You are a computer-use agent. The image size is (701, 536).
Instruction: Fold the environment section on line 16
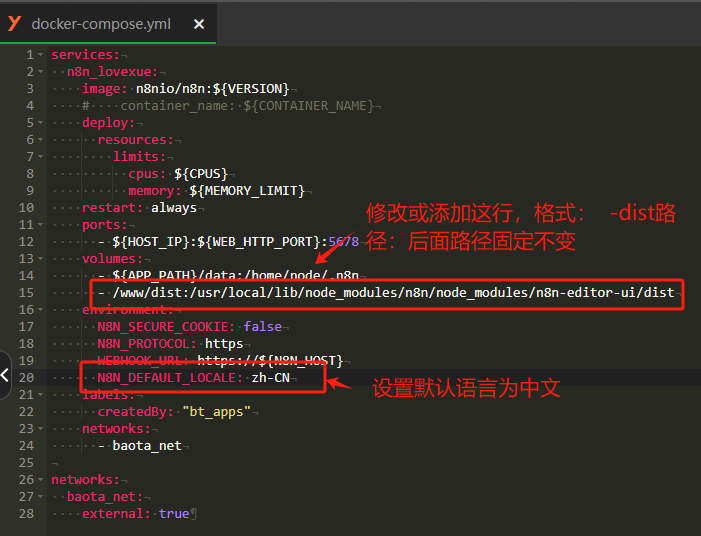[41, 309]
